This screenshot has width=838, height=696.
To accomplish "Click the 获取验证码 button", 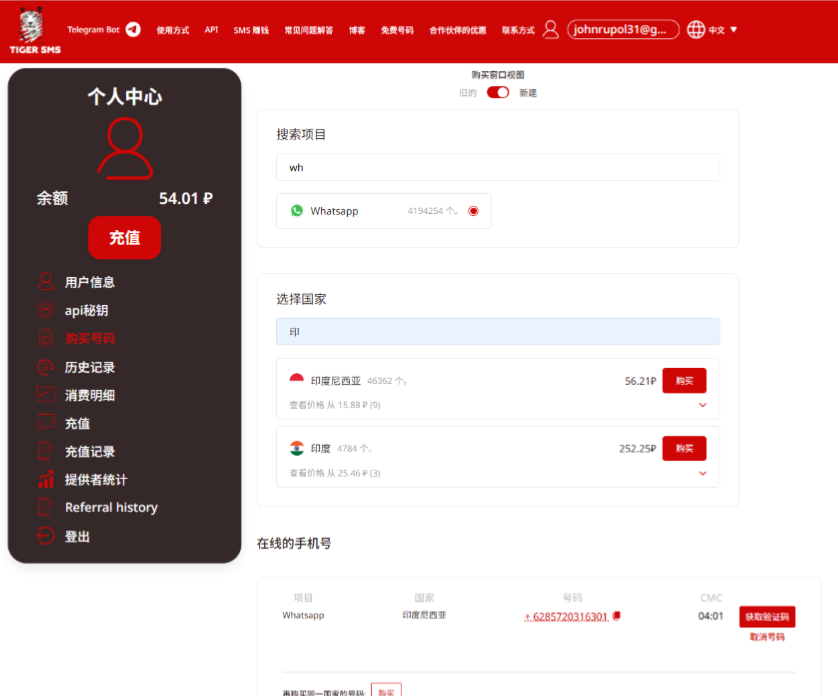I will 767,616.
